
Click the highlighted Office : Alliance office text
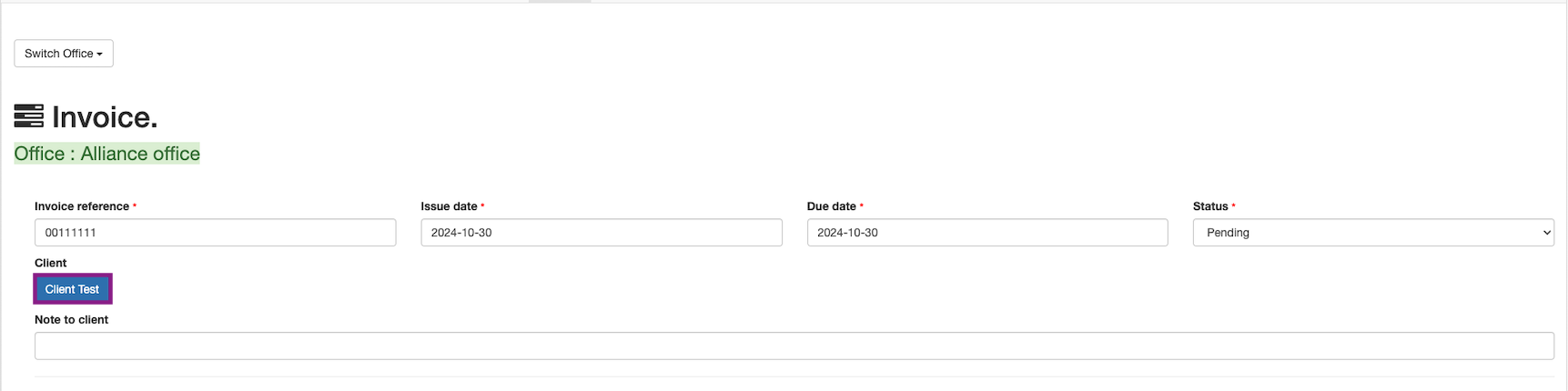107,154
